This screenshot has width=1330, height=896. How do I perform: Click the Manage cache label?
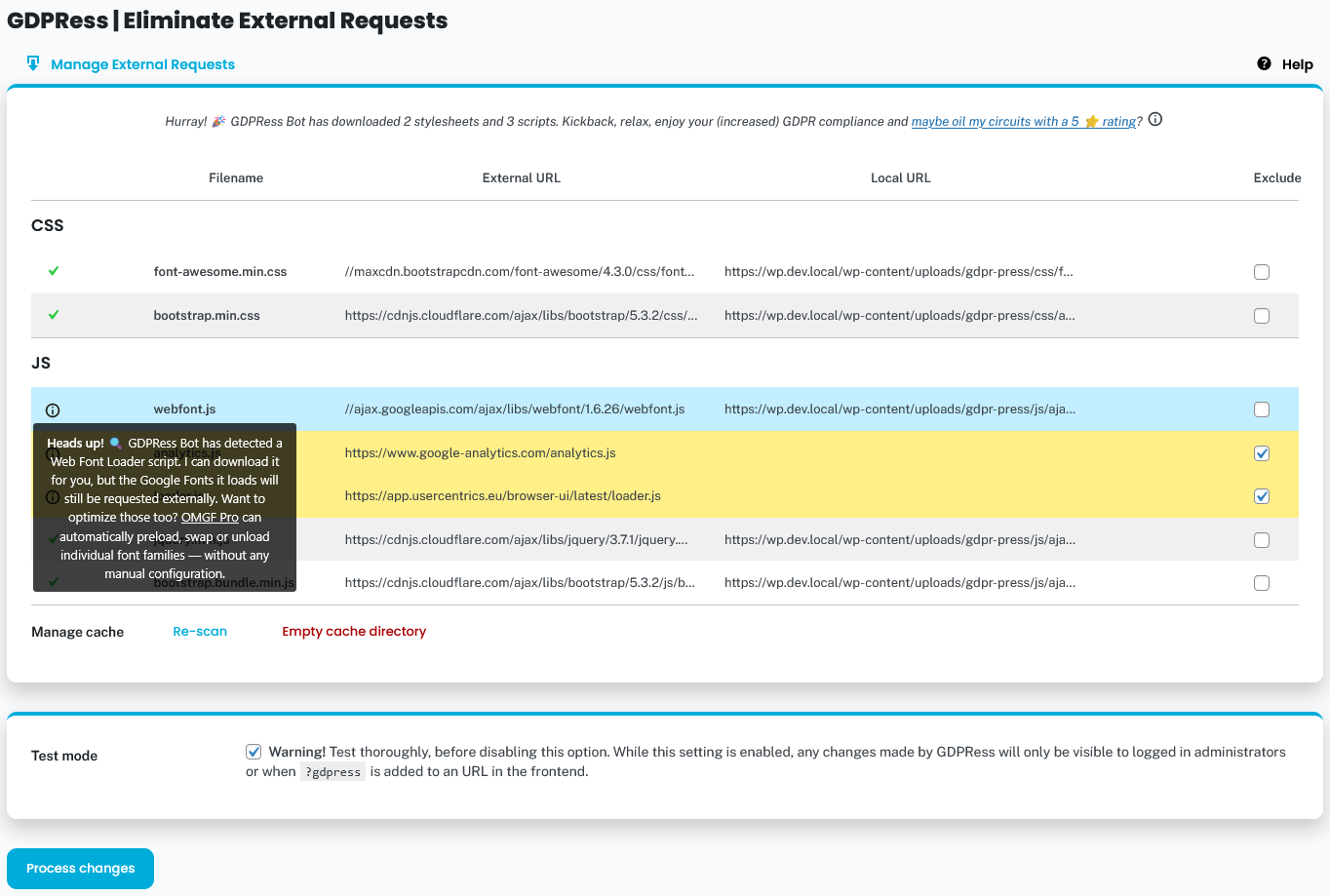[78, 632]
